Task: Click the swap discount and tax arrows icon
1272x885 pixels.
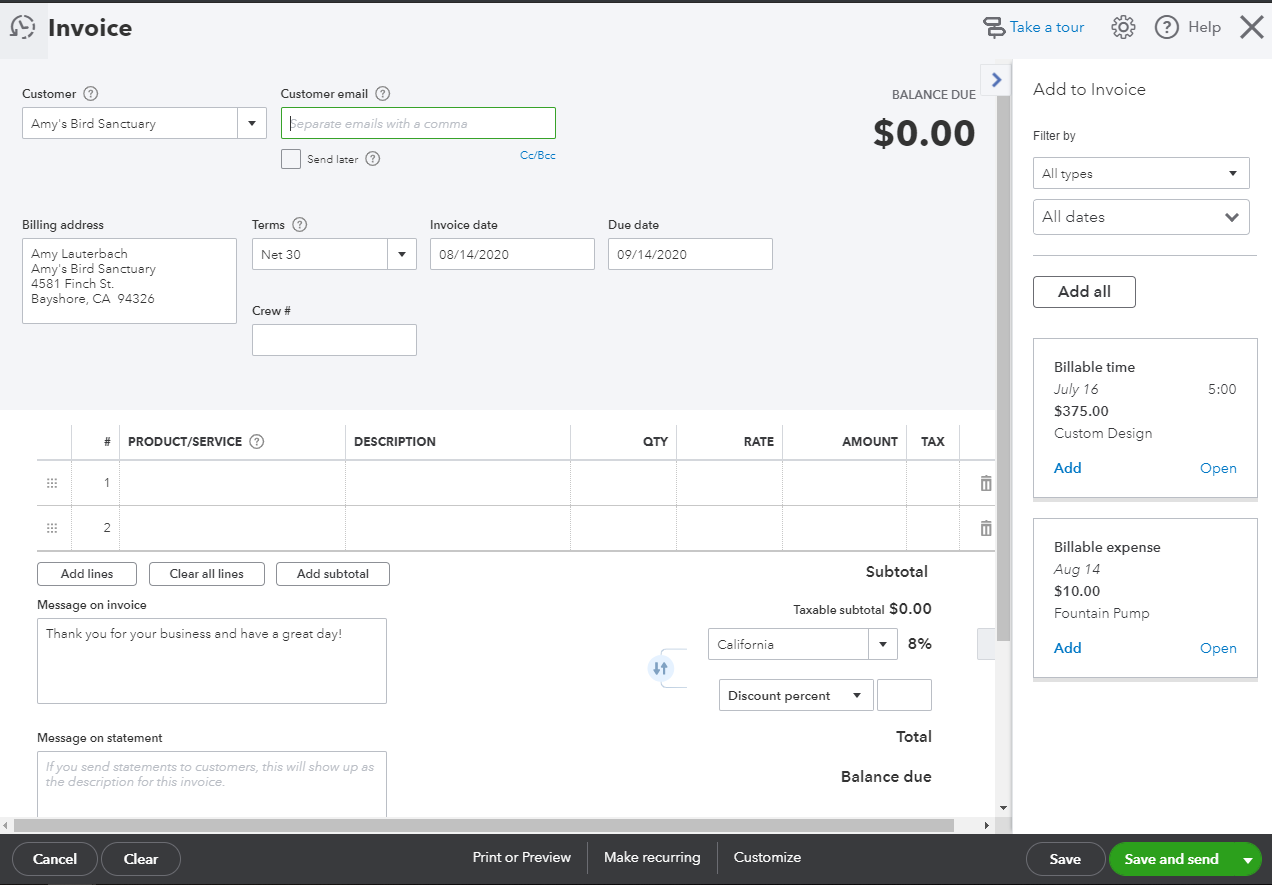Action: coord(659,668)
